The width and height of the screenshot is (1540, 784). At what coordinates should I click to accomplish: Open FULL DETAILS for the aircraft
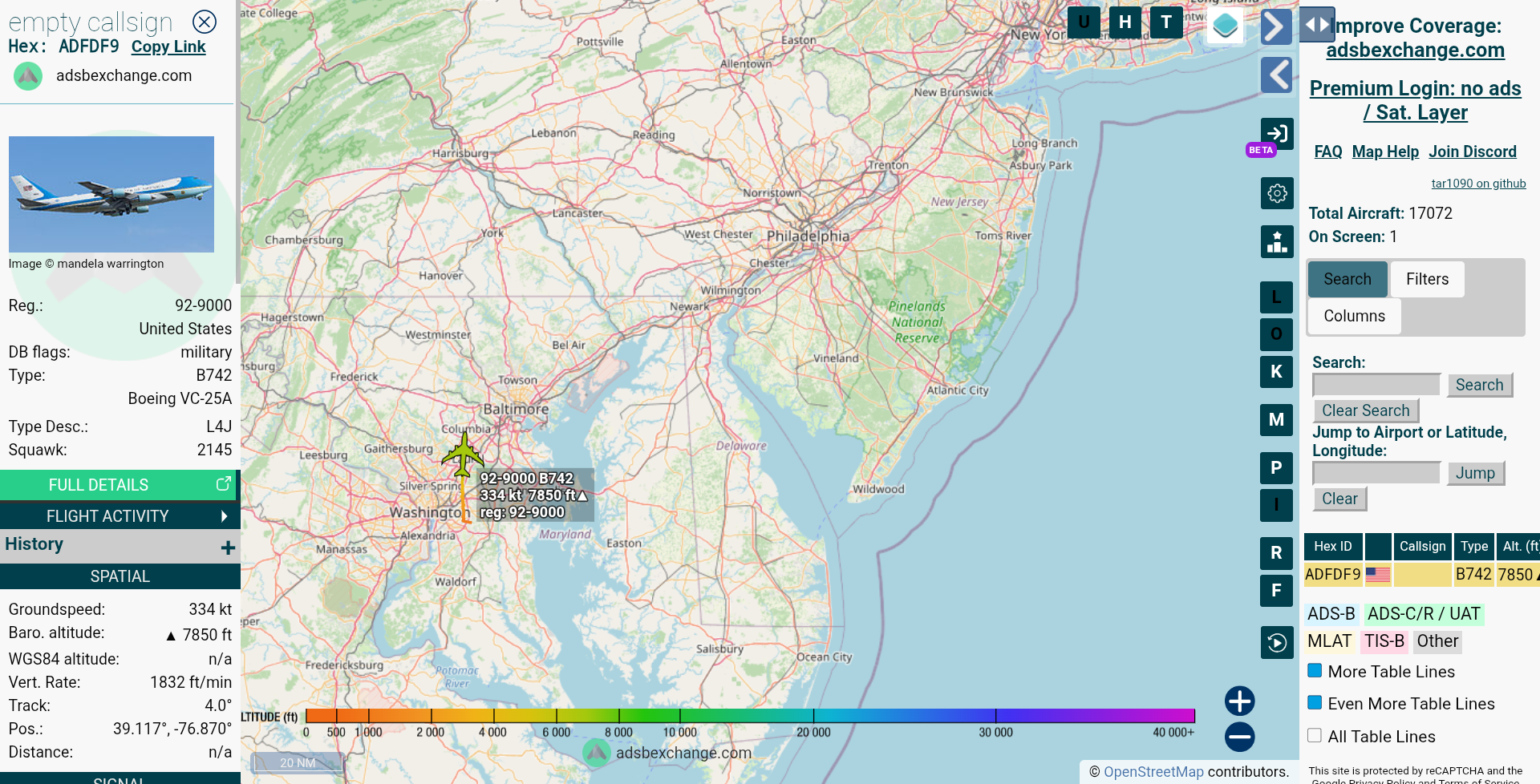[x=119, y=485]
